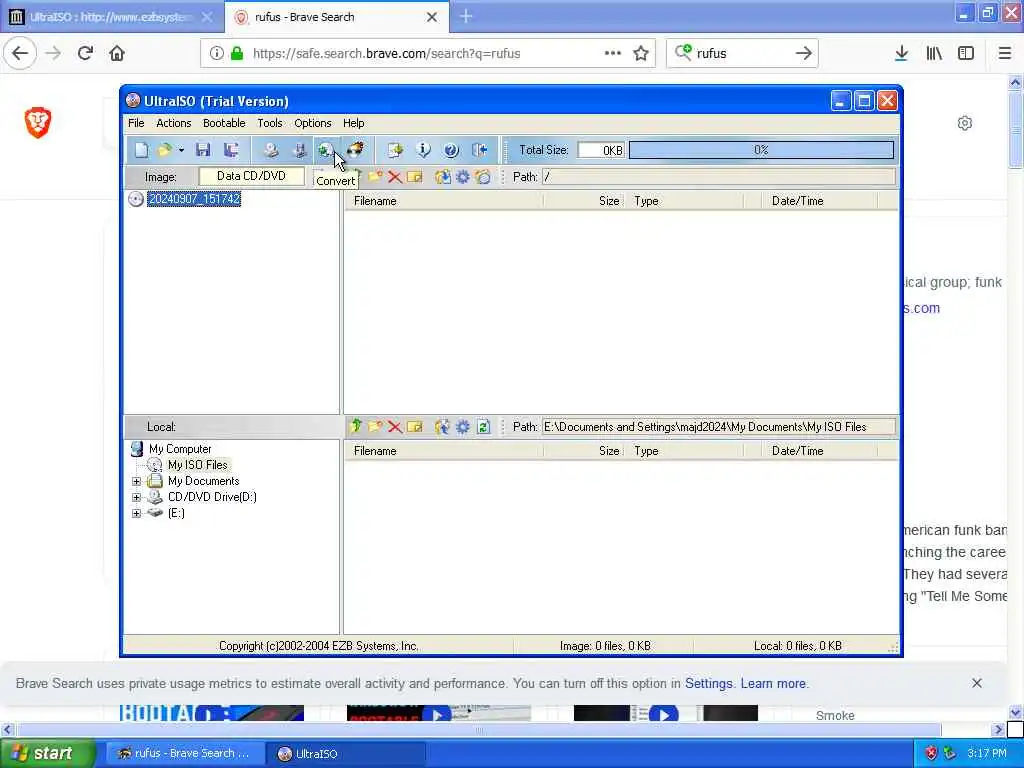Screen dimensions: 1024x768
Task: Expand the CD/DVD Drive(D:) tree node
Action: pos(136,497)
